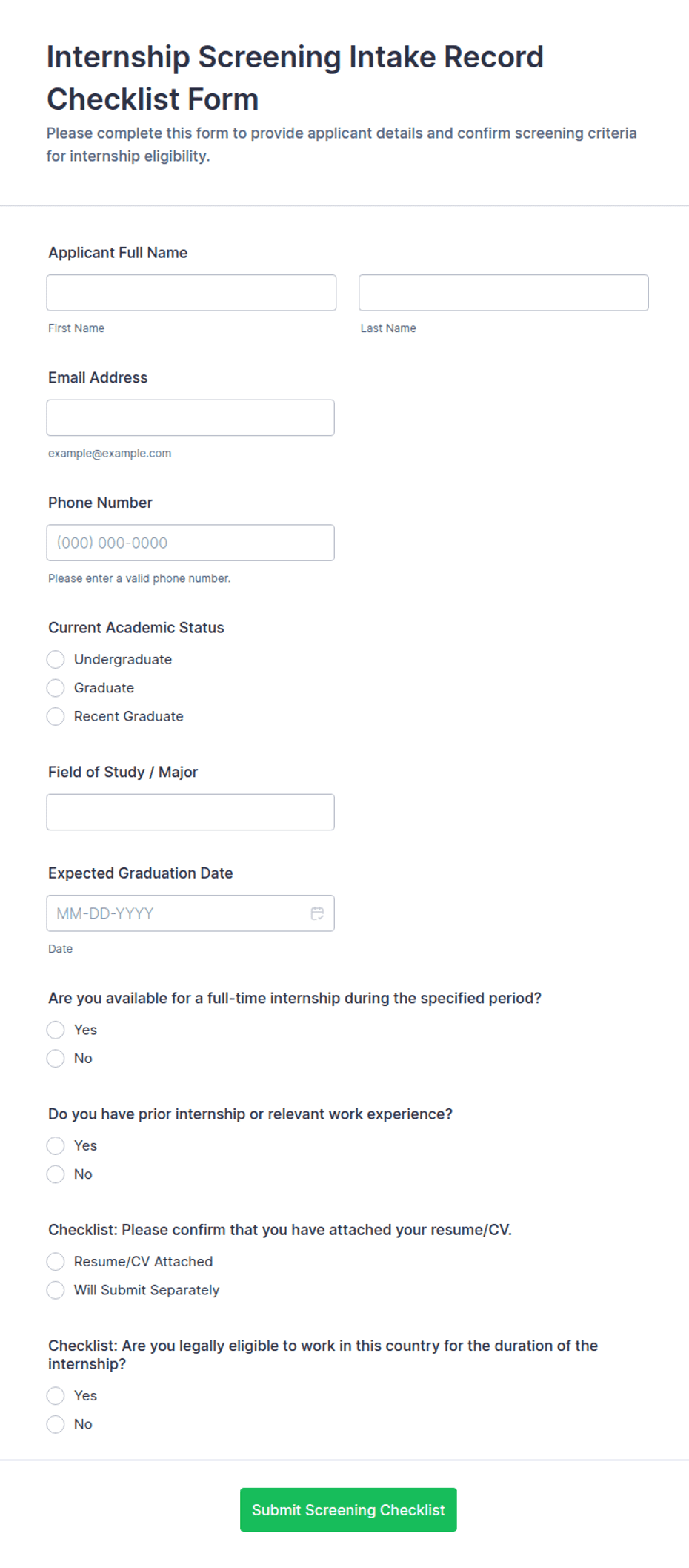
Task: Mark Resume/CV Attached option
Action: pos(56,1261)
